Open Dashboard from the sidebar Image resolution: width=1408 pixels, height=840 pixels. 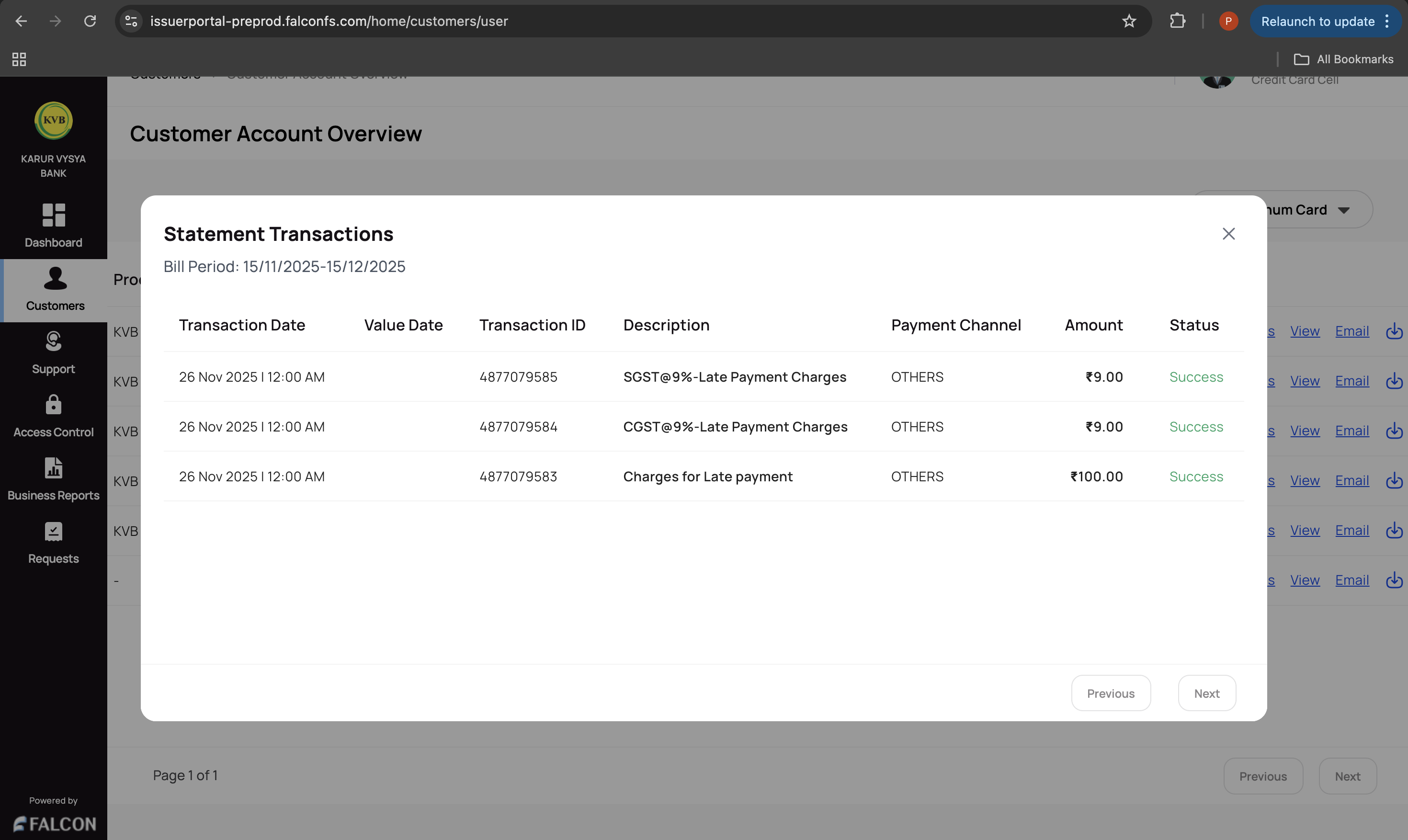pos(53,225)
